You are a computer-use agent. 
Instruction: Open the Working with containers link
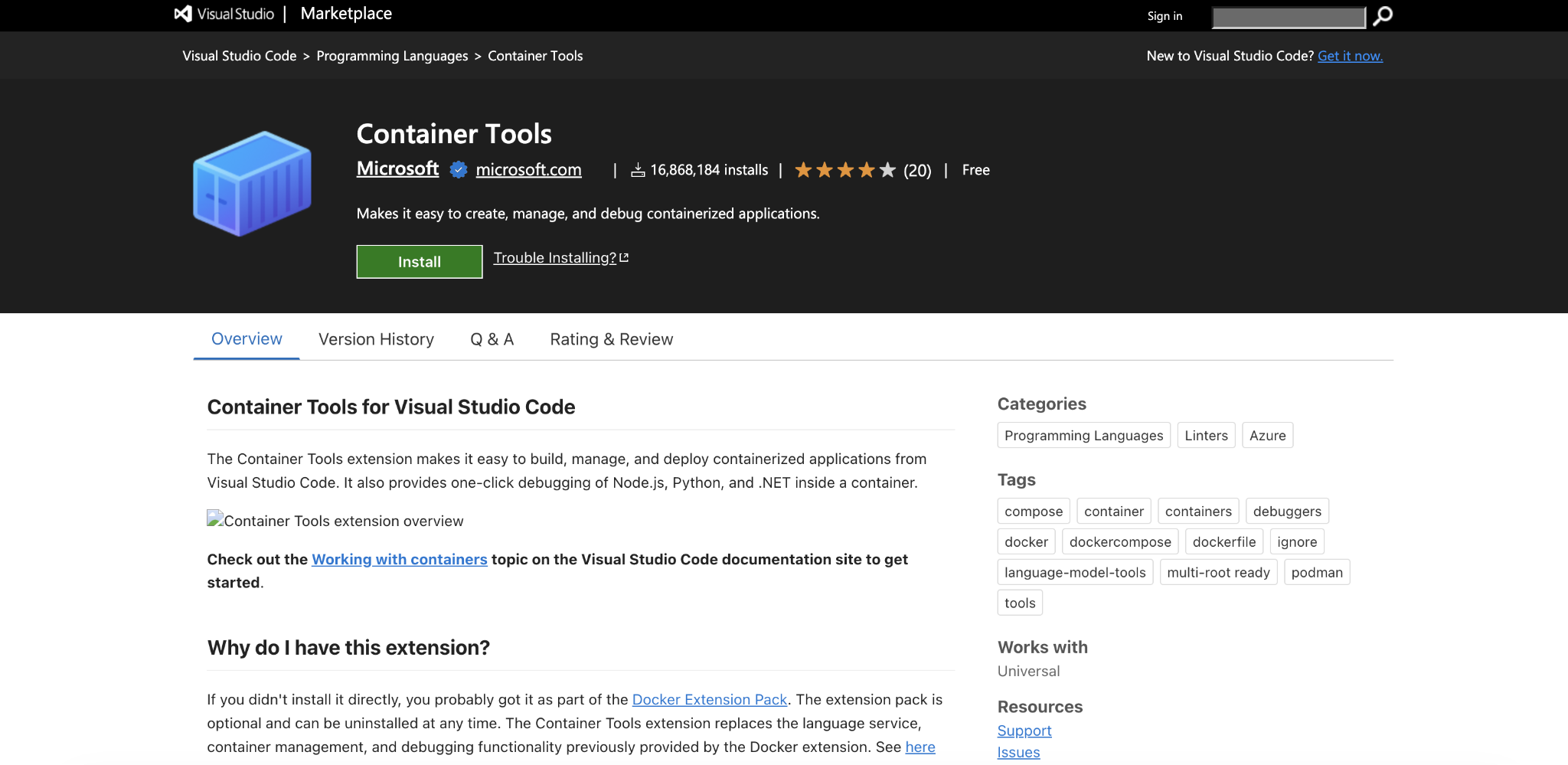pos(400,560)
